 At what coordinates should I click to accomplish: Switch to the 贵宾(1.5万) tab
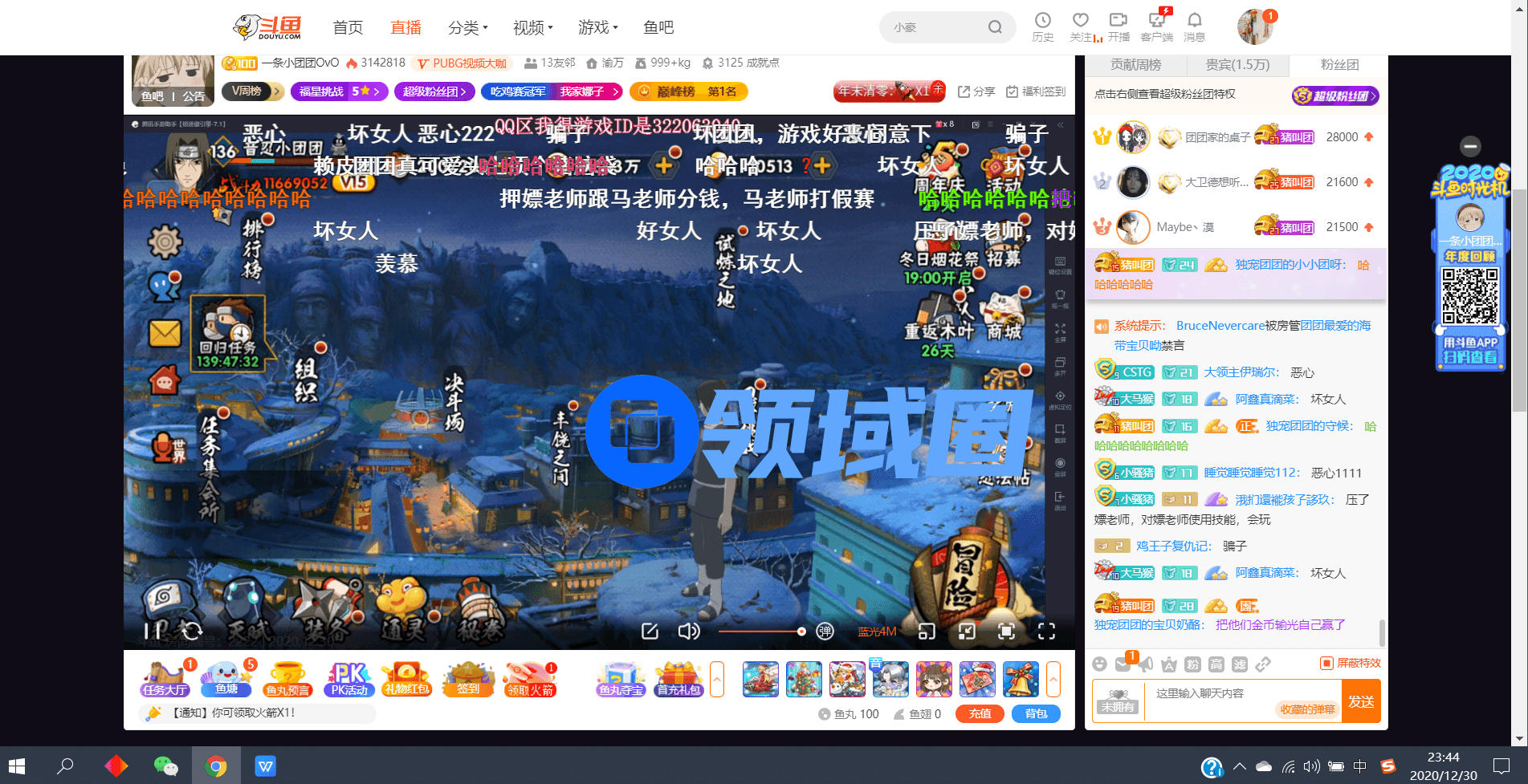coord(1237,65)
